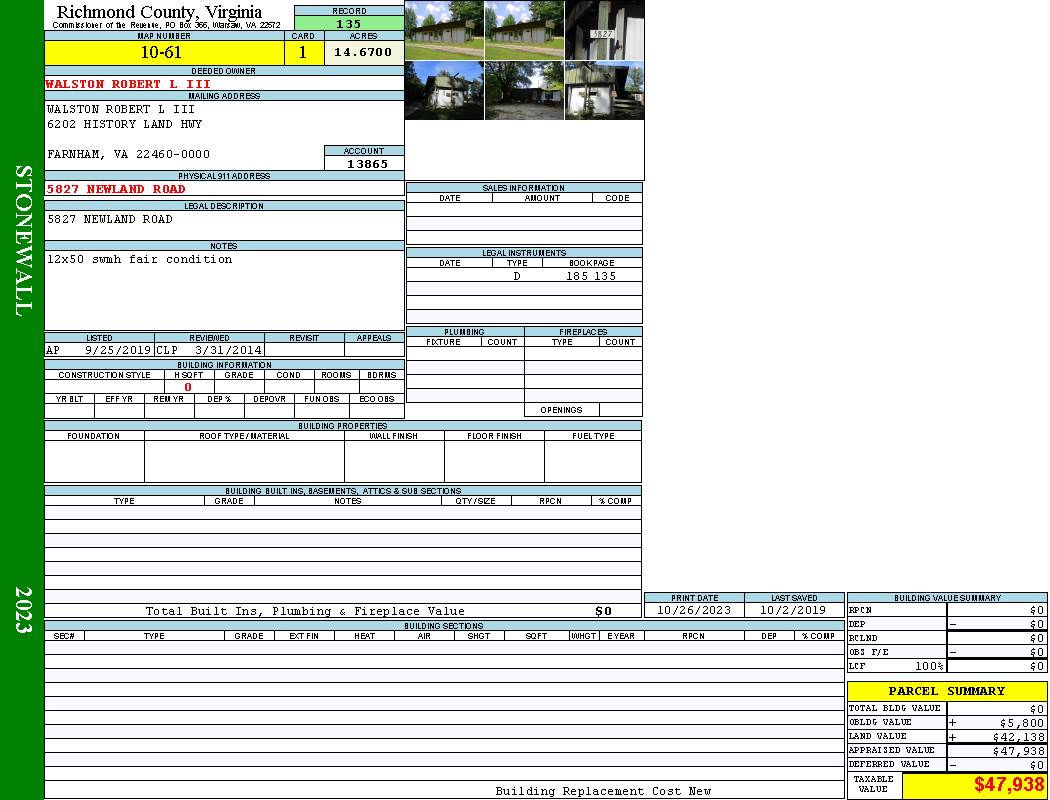Select the H SQFT value 0
The height and width of the screenshot is (800, 1050).
[x=188, y=387]
